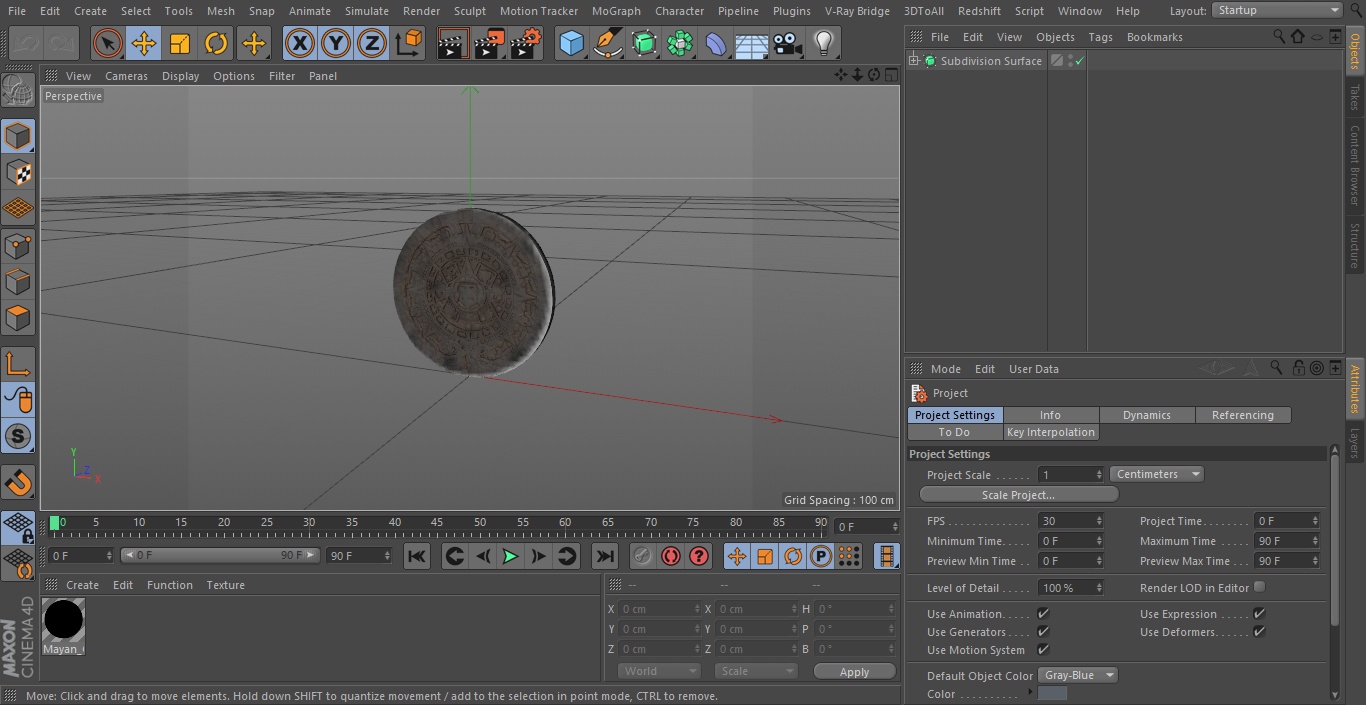The image size is (1366, 705).
Task: Uncheck Use Expression checkbox
Action: click(1259, 613)
